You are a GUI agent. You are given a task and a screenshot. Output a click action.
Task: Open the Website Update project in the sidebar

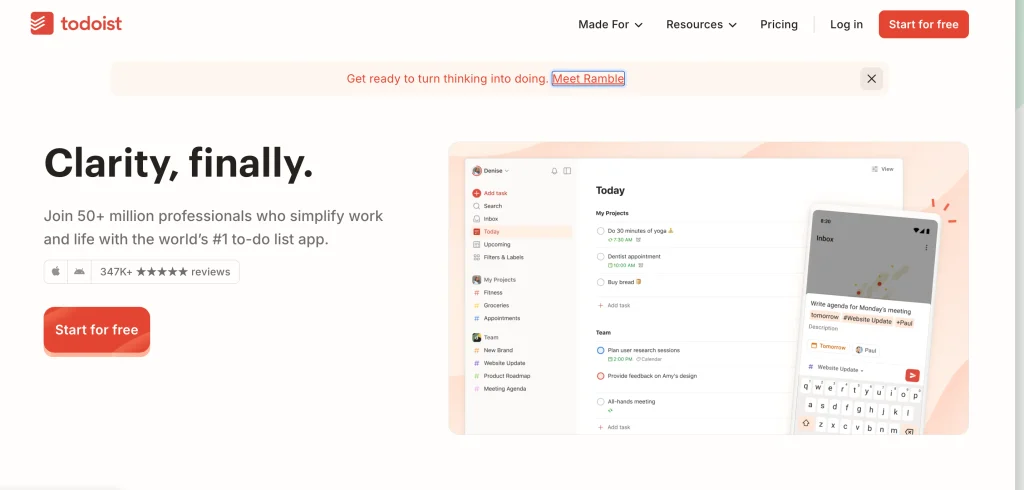[504, 363]
